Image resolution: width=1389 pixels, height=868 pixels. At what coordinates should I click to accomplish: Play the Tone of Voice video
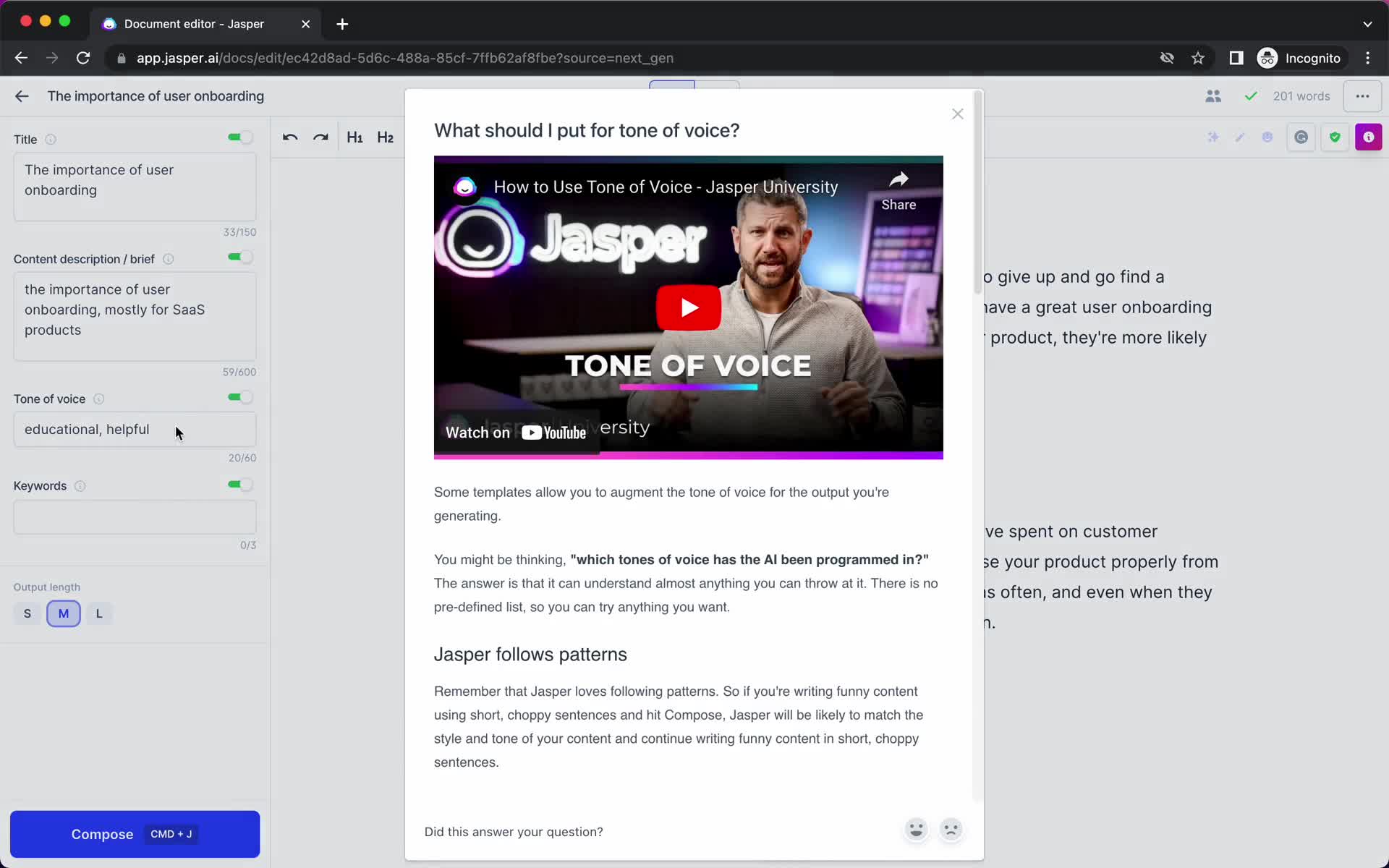(x=688, y=307)
